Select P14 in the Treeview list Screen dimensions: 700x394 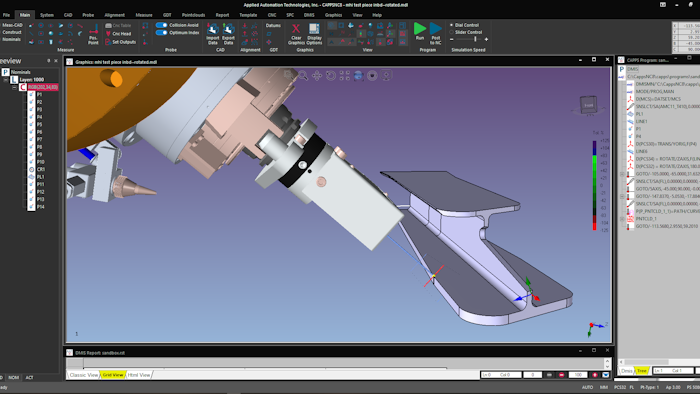(x=41, y=207)
